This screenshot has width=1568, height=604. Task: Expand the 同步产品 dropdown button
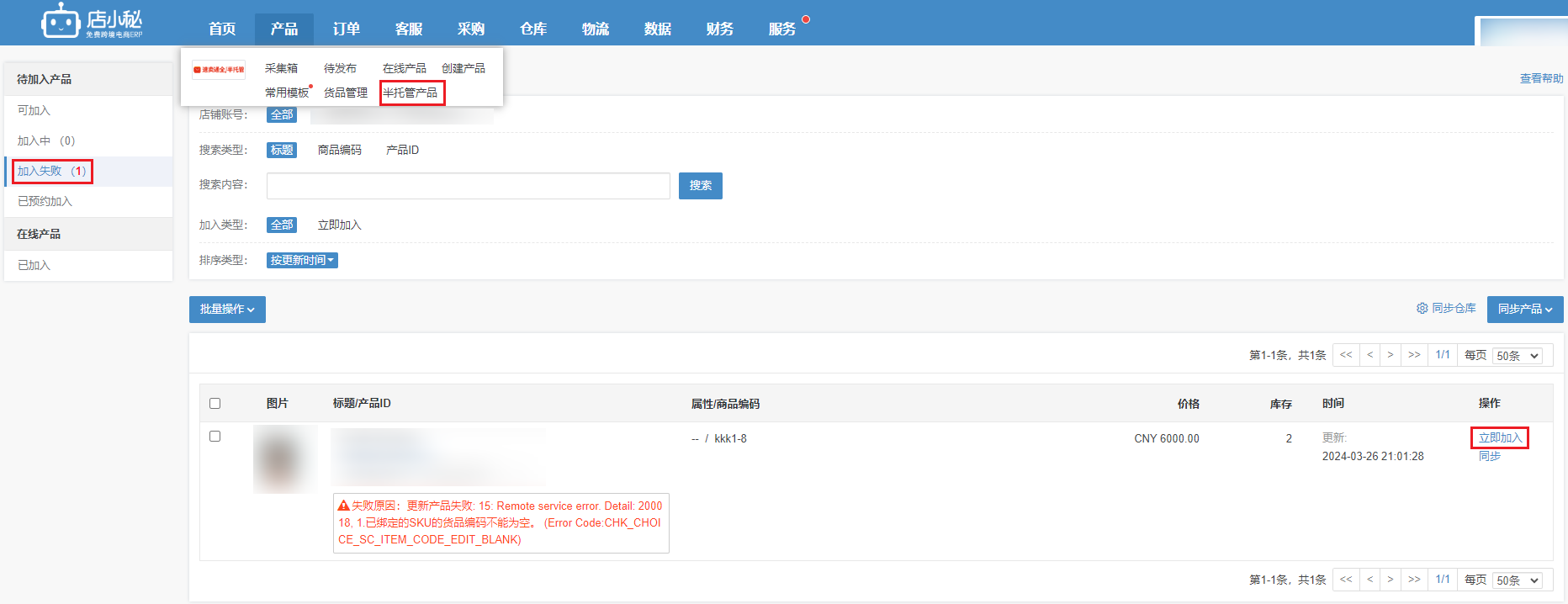[x=1524, y=310]
